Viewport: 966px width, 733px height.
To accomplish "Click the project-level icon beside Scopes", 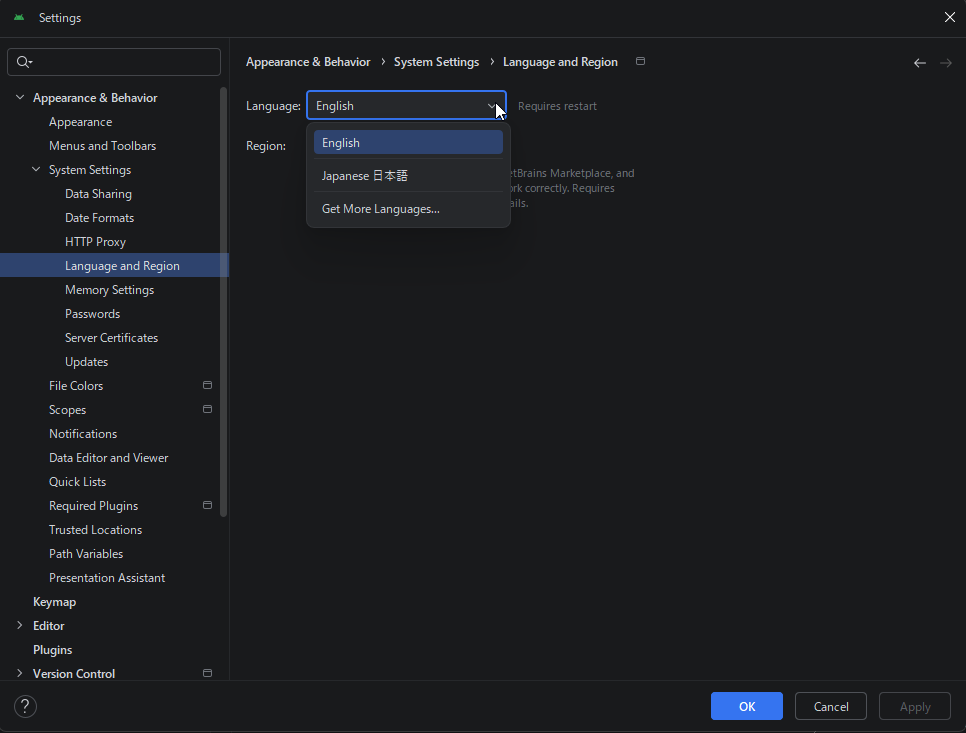I will (207, 409).
